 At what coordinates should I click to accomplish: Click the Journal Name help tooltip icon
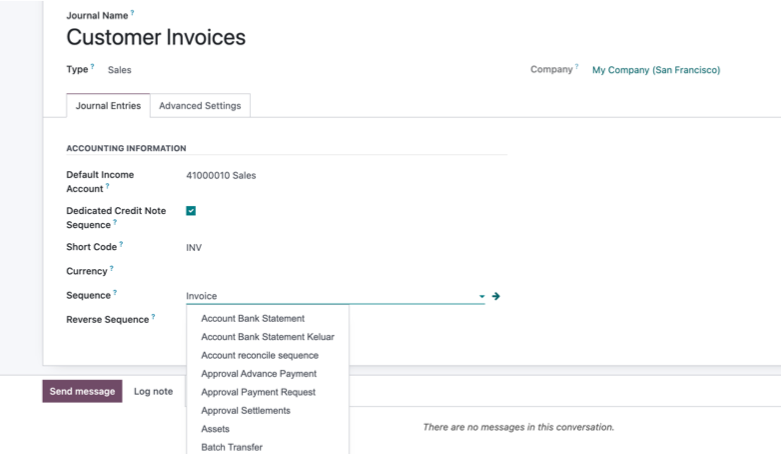pyautogui.click(x=132, y=13)
